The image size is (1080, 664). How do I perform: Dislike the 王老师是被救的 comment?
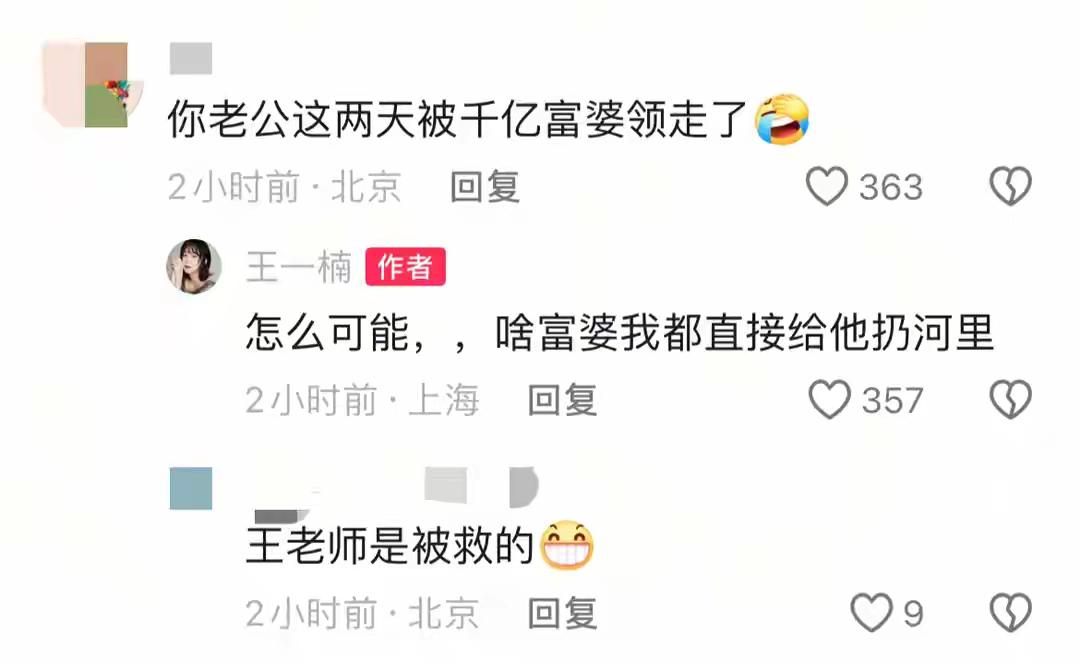point(1010,612)
